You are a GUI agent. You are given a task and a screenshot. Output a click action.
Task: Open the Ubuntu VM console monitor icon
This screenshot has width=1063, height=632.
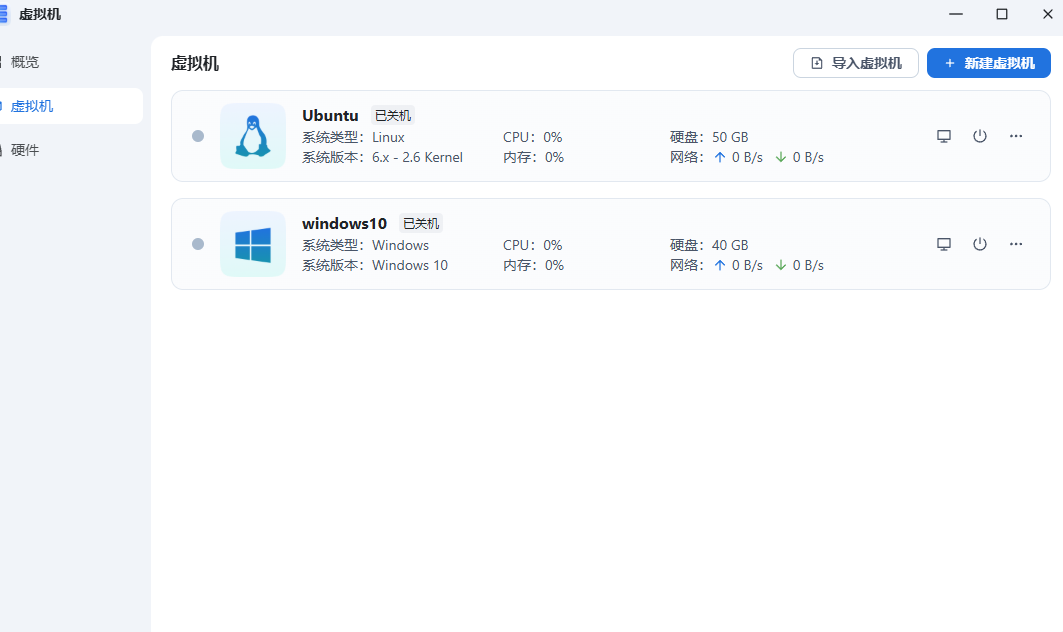tap(944, 136)
